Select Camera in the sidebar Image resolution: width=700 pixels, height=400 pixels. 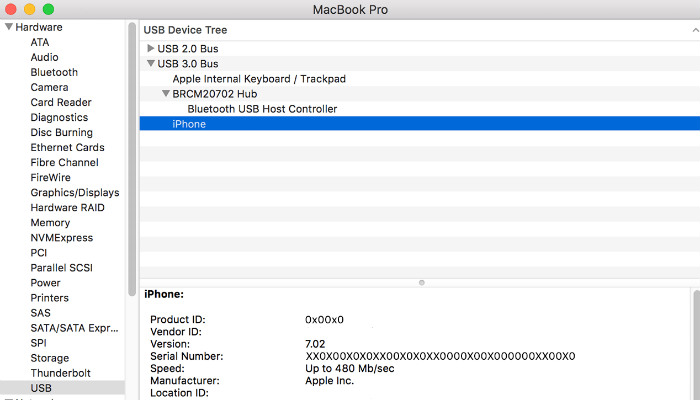point(49,88)
